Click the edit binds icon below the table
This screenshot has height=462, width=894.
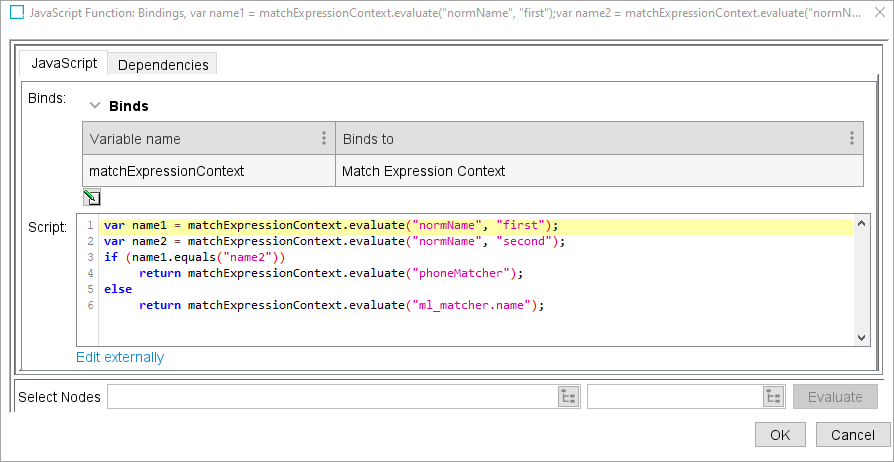pyautogui.click(x=92, y=197)
